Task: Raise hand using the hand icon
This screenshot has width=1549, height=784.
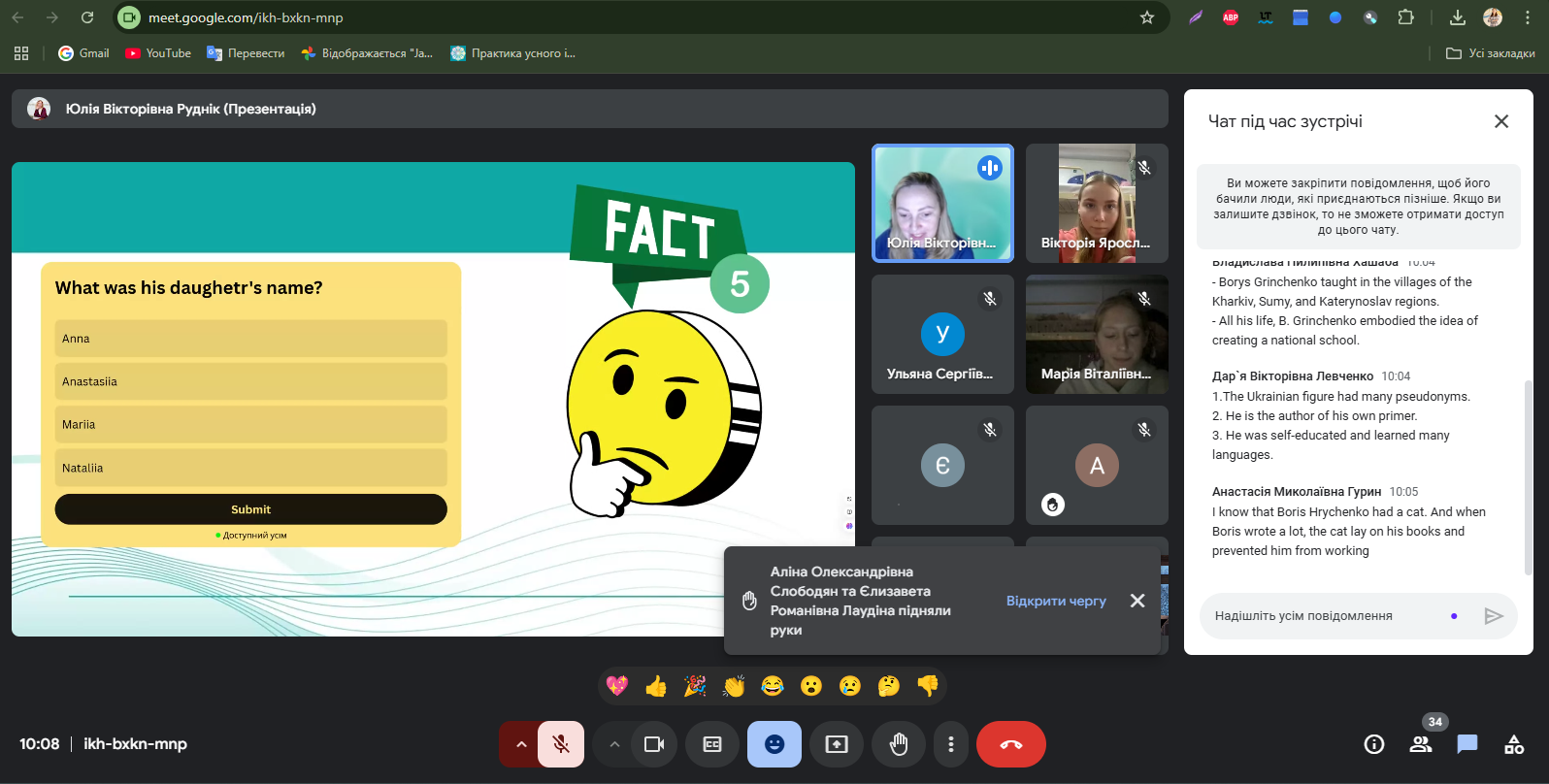Action: 899,744
